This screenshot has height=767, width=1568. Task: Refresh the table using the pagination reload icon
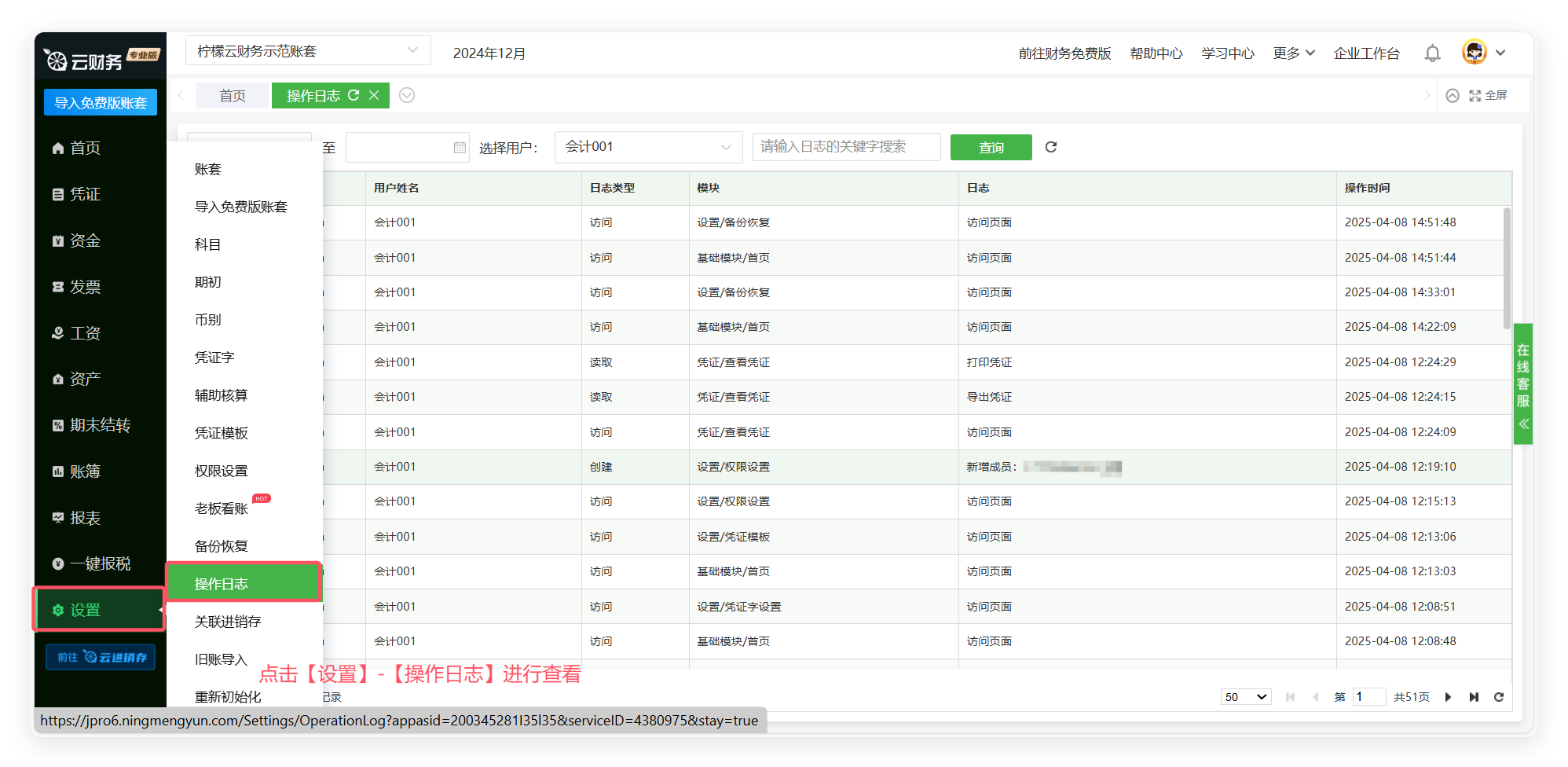pos(1499,697)
